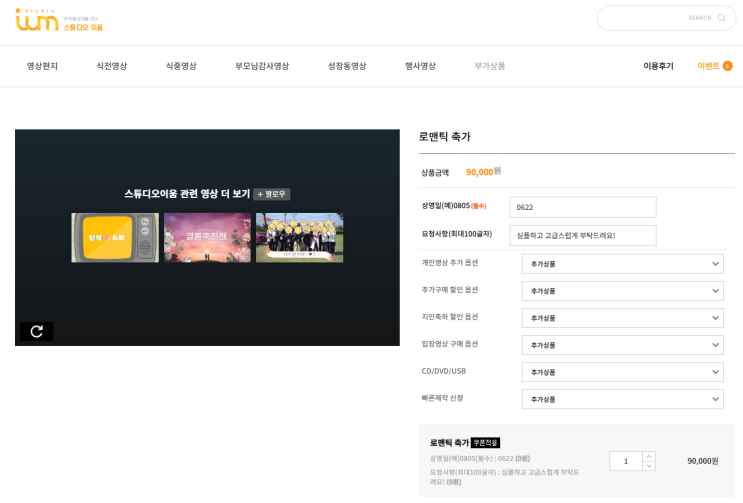Open the 식전영상 menu

112,66
